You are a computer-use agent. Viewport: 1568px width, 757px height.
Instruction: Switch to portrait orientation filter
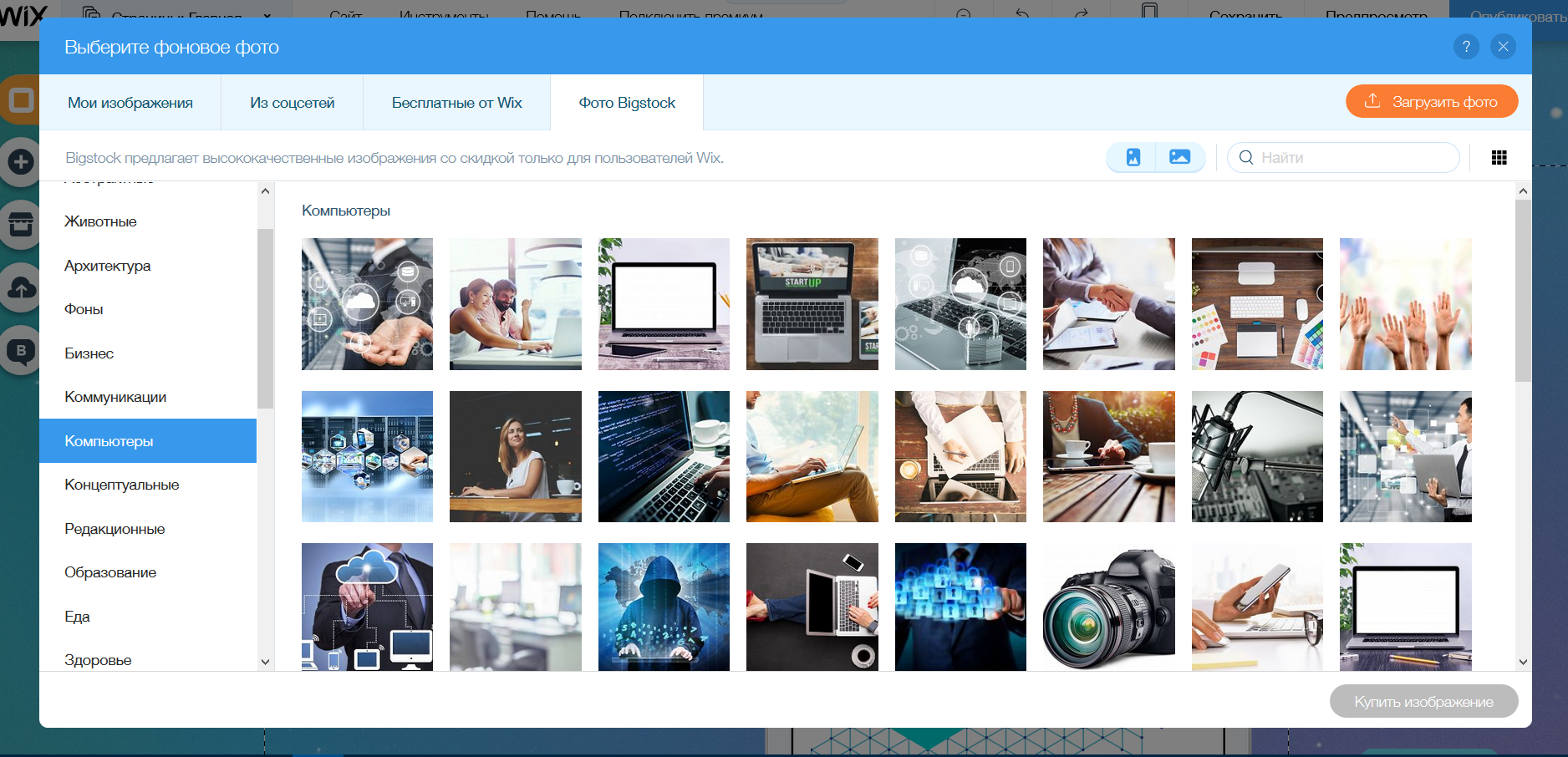pyautogui.click(x=1133, y=157)
